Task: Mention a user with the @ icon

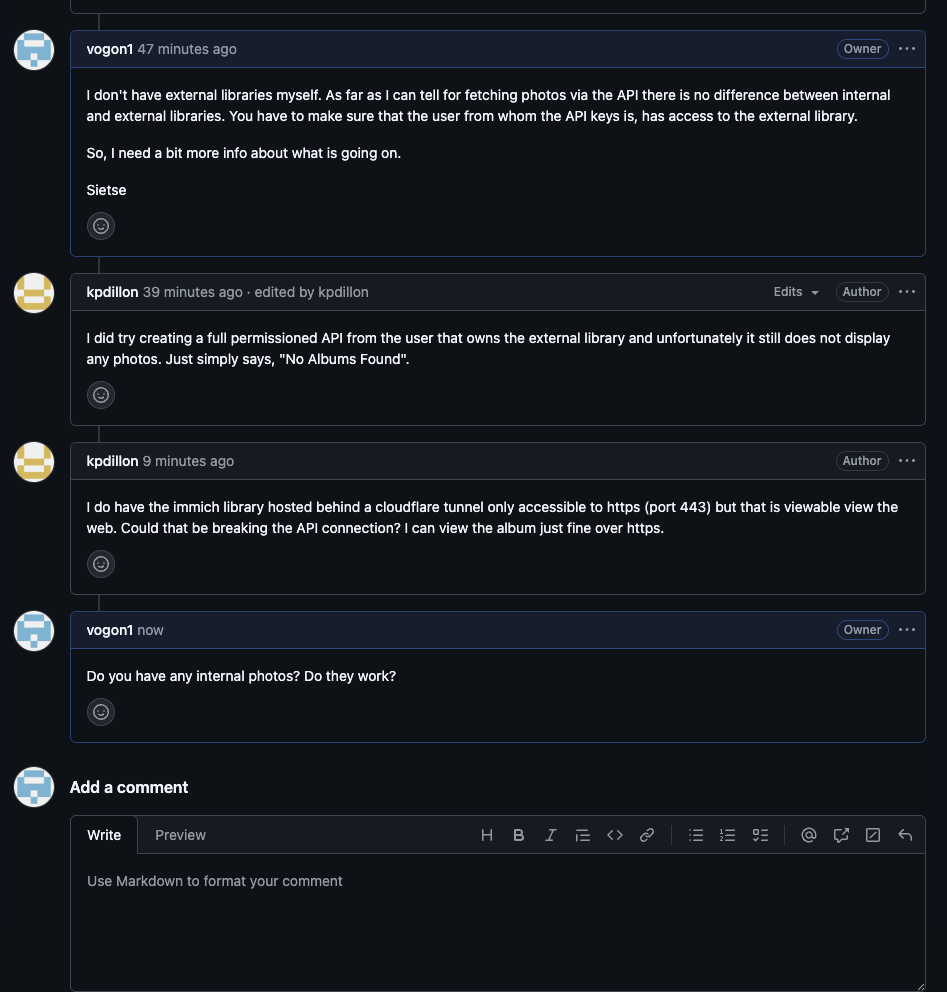Action: [809, 835]
